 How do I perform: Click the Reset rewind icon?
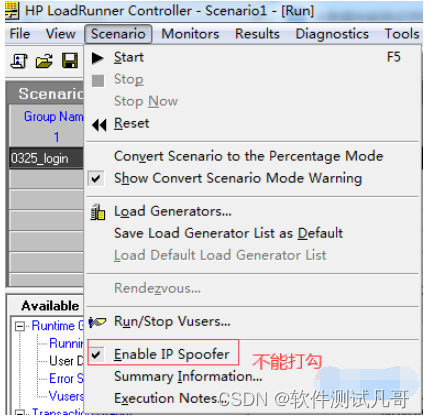(x=99, y=125)
